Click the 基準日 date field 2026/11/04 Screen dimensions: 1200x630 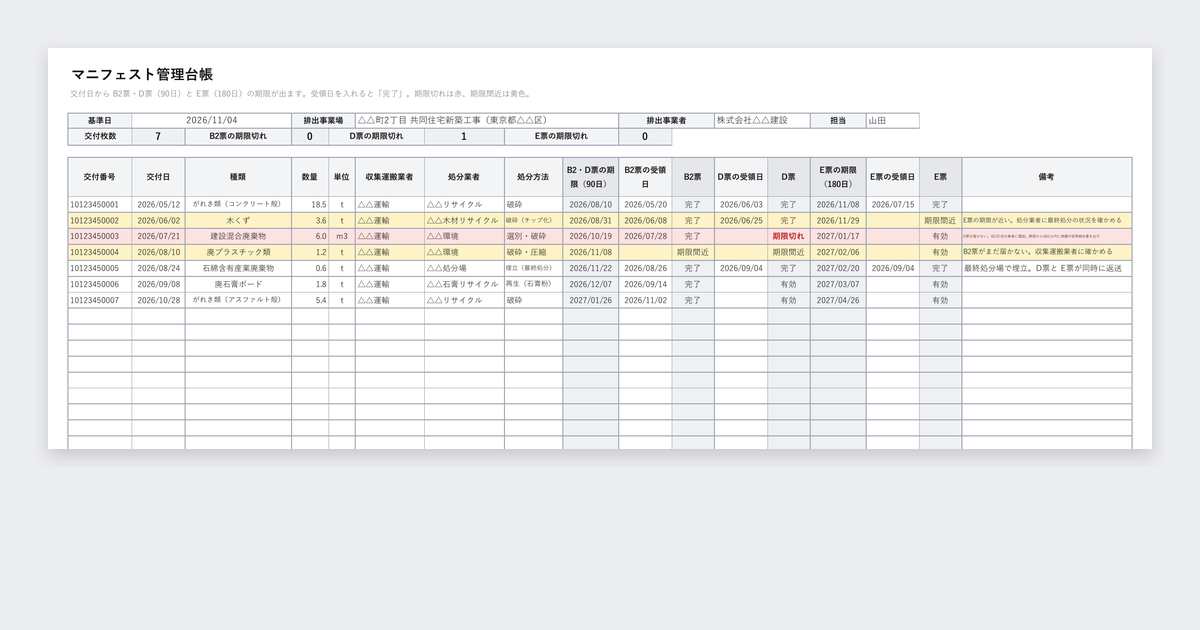pos(212,121)
